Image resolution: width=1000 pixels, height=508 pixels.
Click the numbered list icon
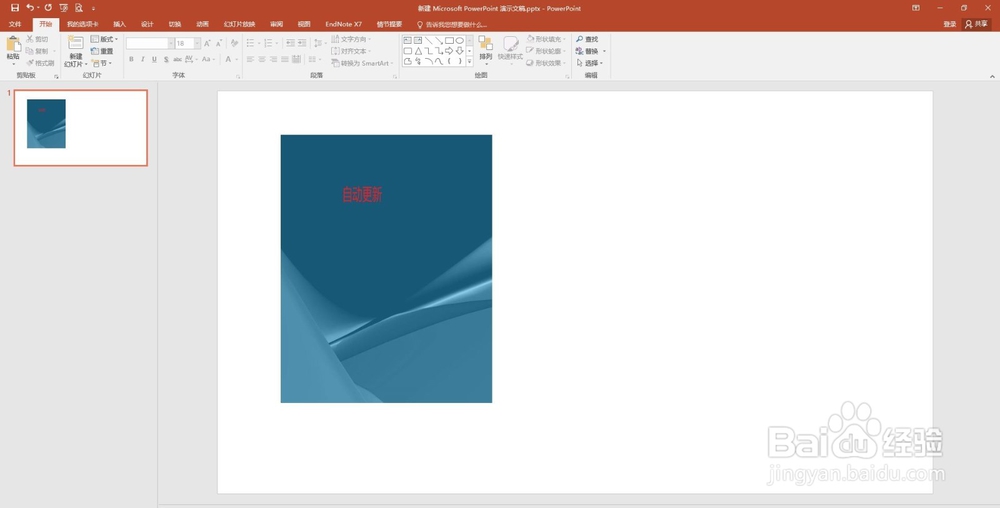coord(268,43)
